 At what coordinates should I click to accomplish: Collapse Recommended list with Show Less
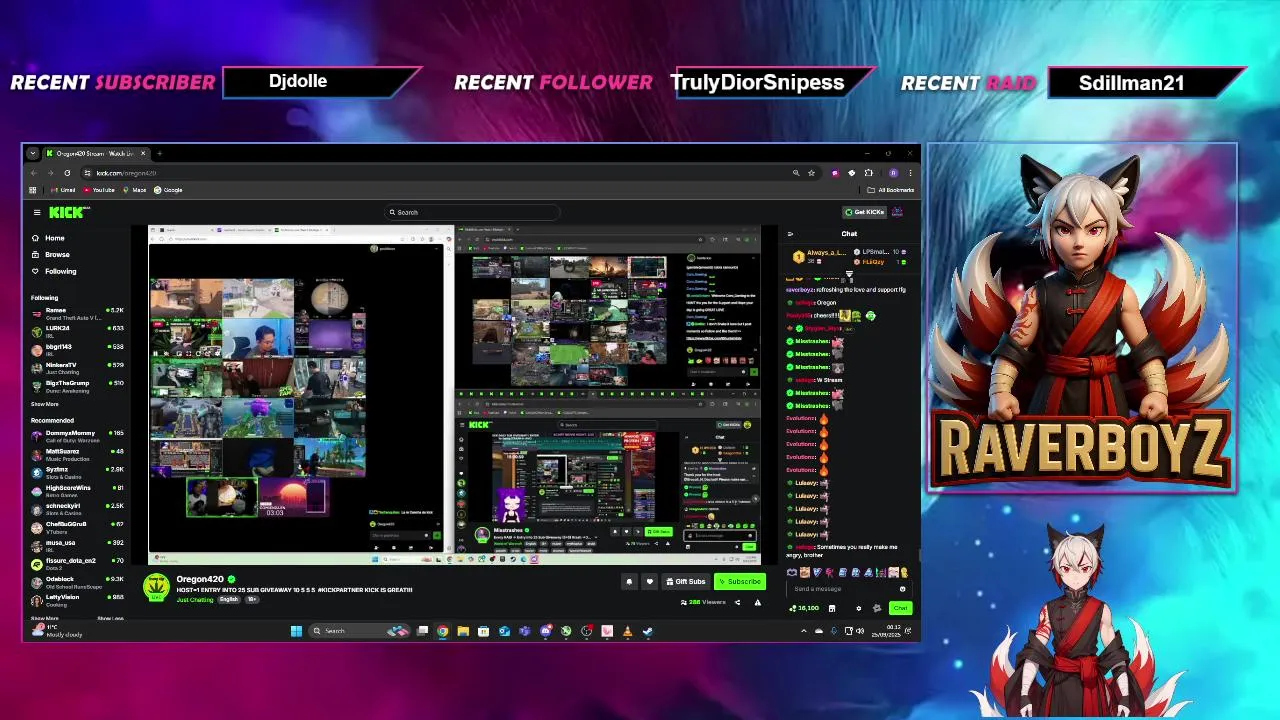point(110,618)
